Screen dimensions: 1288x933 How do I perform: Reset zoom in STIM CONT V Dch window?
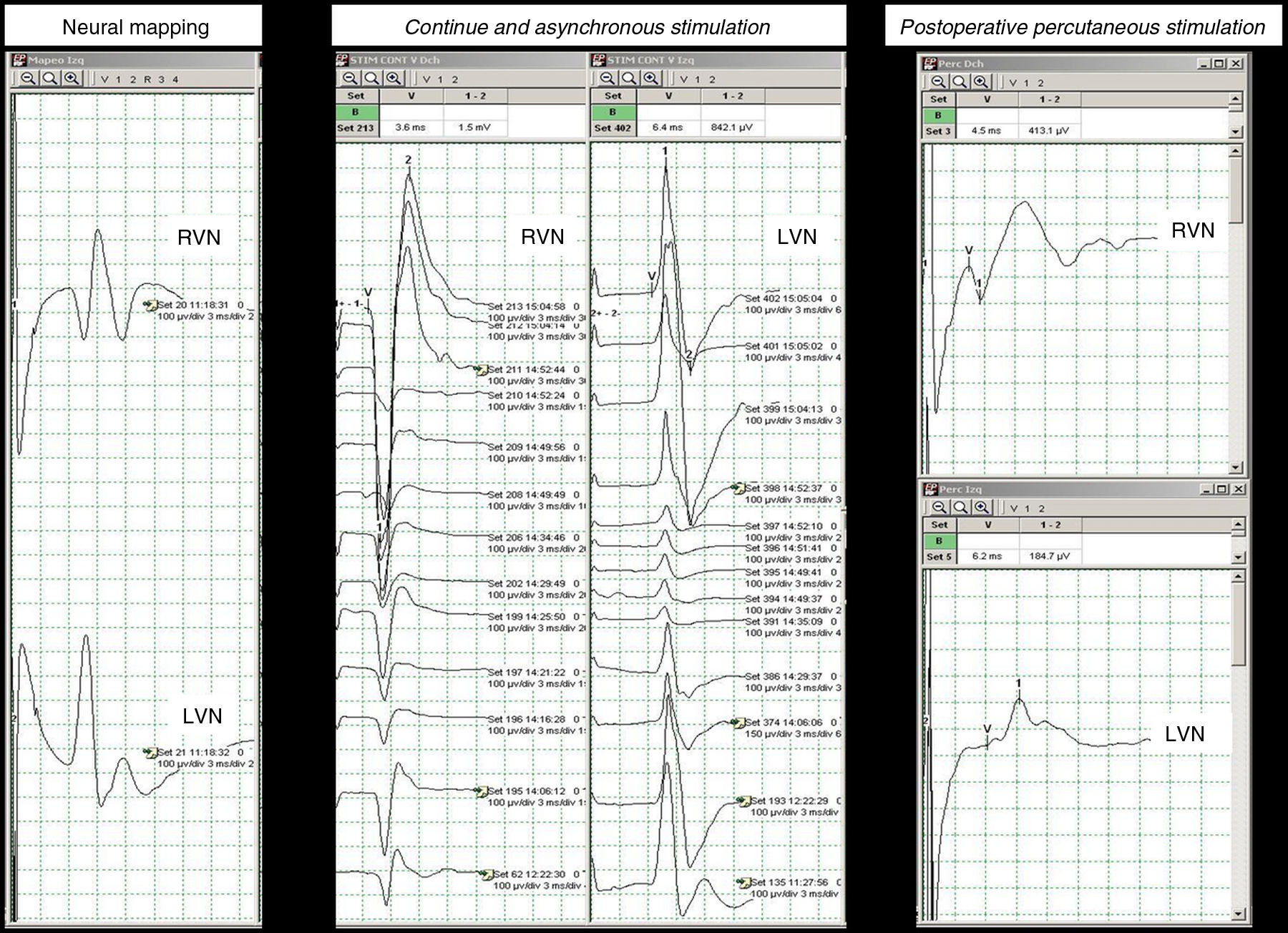(x=371, y=79)
